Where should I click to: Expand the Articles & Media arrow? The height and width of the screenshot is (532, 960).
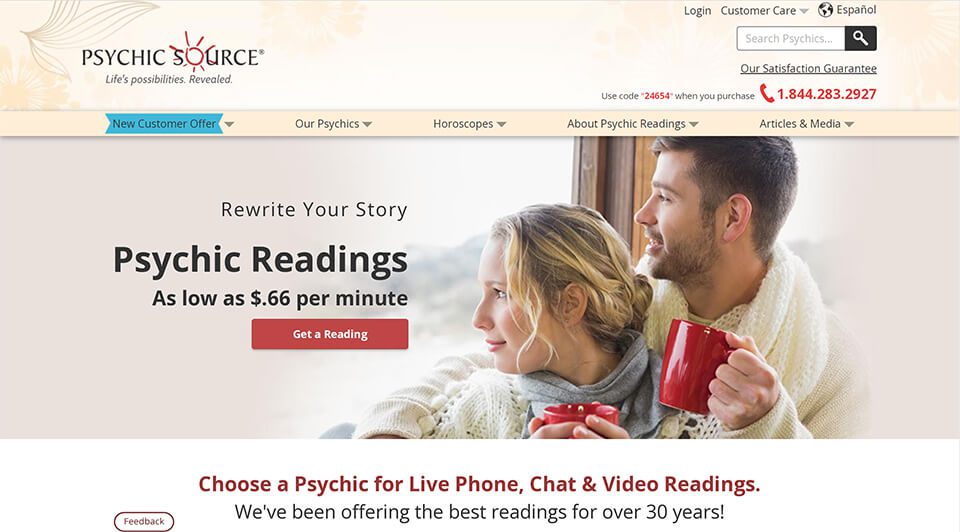coord(849,124)
